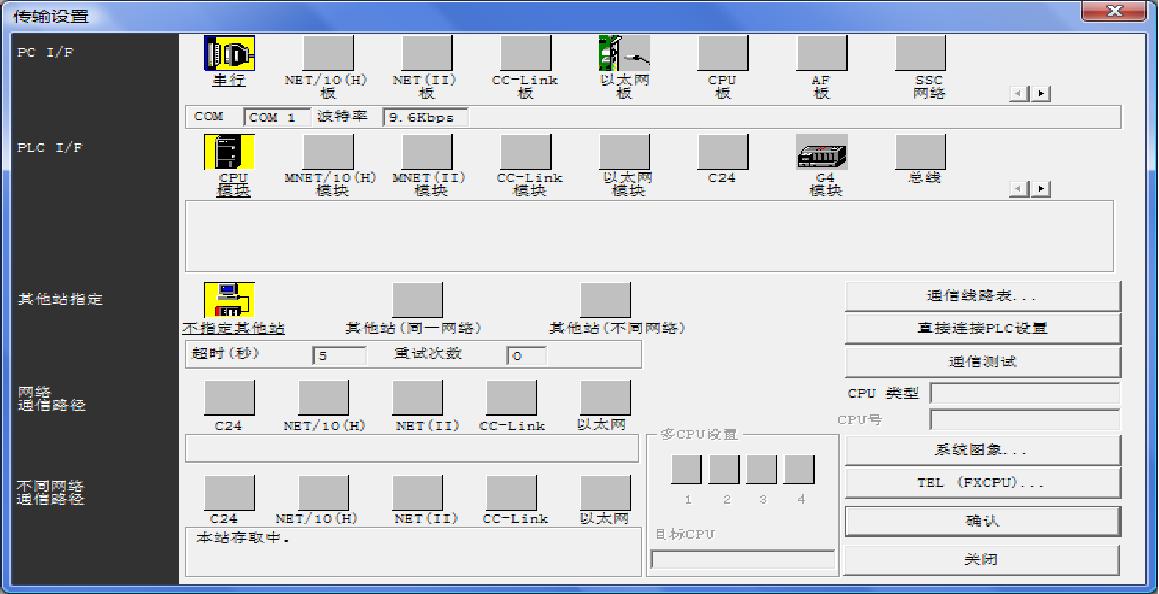The image size is (1159, 594).
Task: Pick the C24 icon in PLC I/F row
Action: click(x=722, y=152)
